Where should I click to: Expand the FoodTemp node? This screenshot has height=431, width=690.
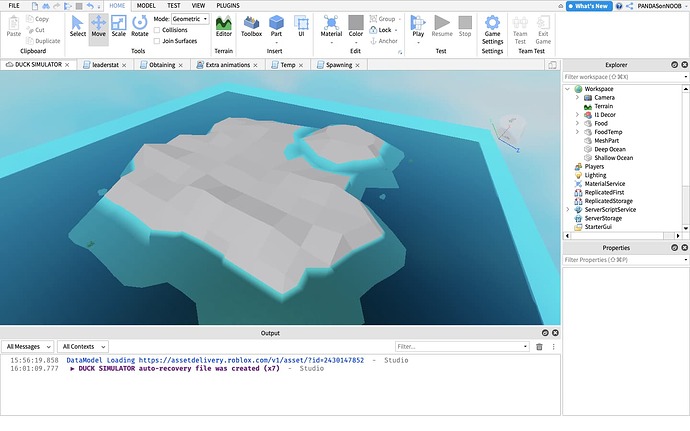tap(577, 132)
